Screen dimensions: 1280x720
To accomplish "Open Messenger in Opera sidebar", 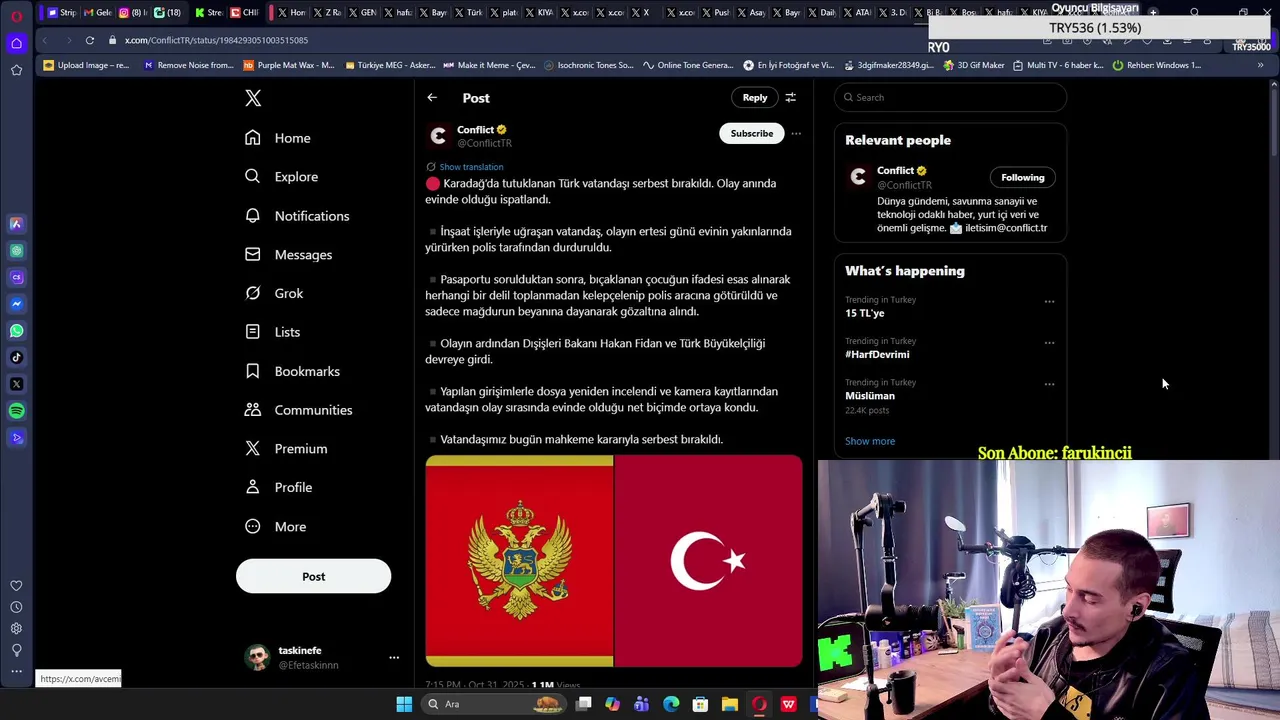I will click(x=16, y=304).
